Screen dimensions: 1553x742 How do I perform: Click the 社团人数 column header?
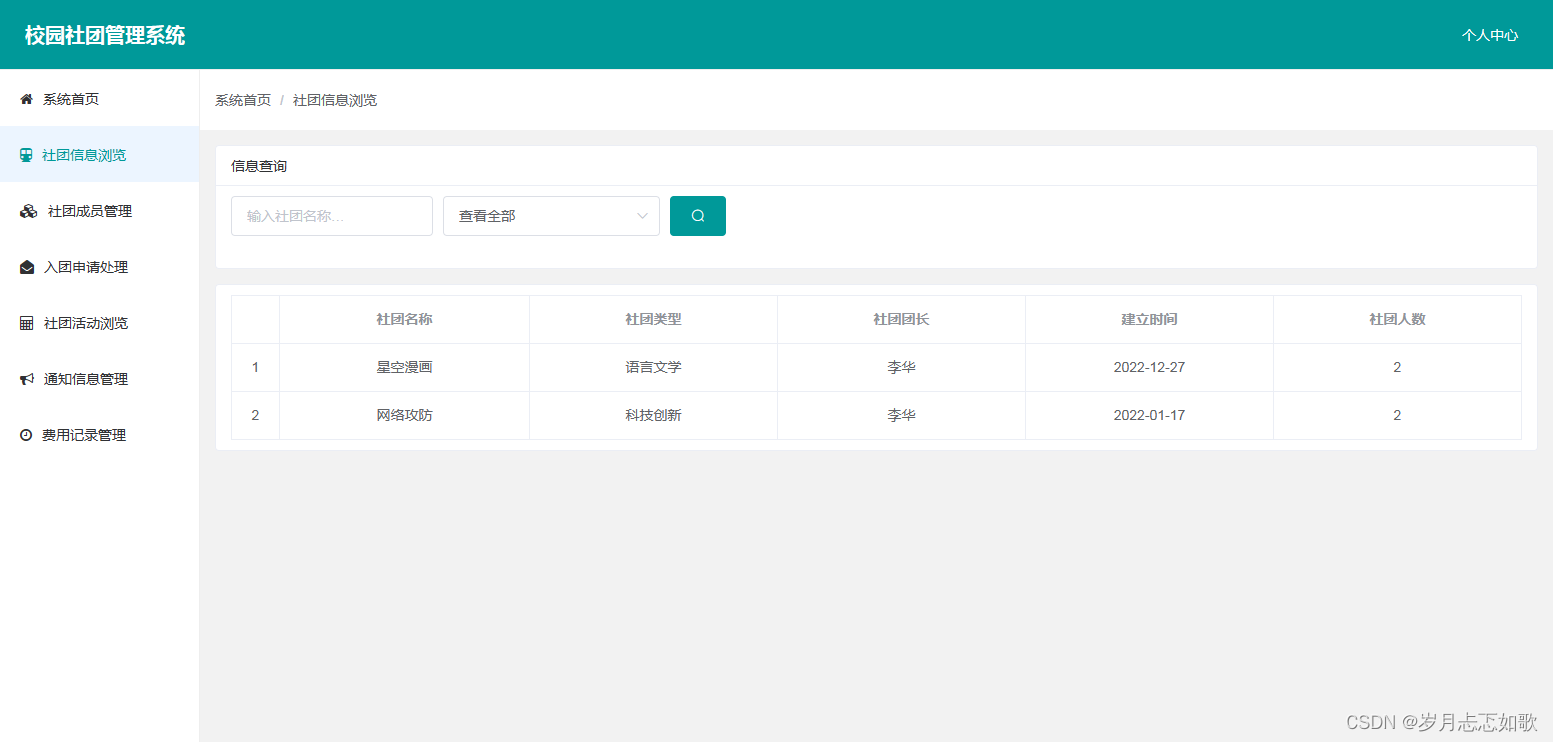coord(1397,319)
